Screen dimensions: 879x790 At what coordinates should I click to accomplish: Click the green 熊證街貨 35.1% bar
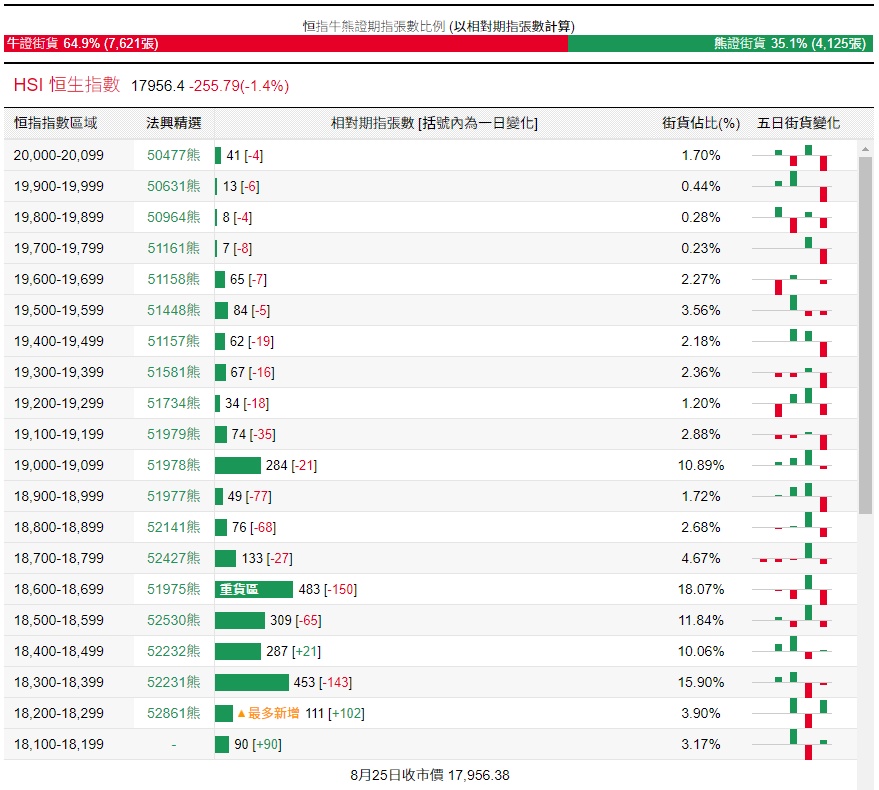(x=720, y=44)
